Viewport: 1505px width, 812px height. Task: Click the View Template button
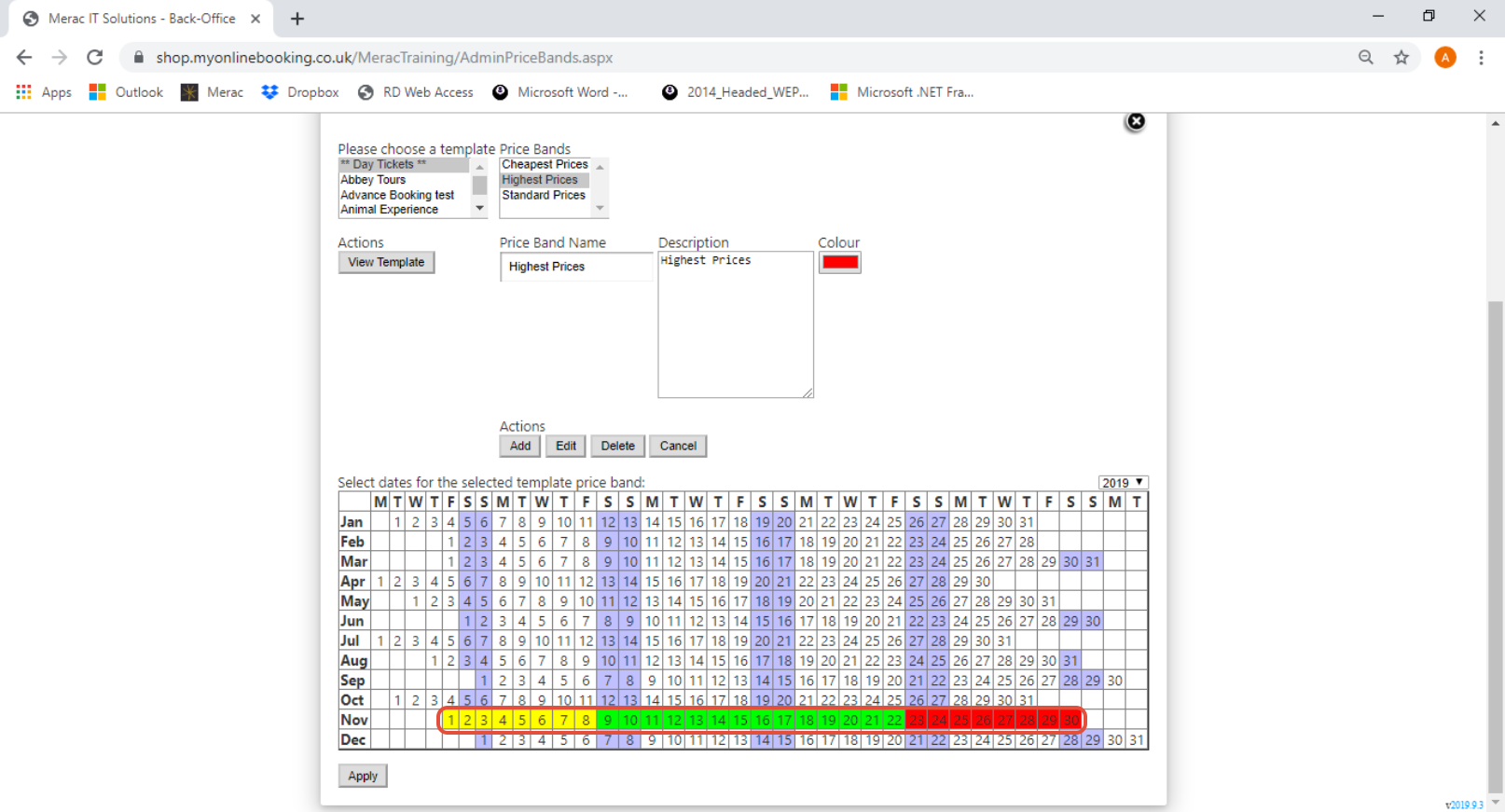click(386, 263)
